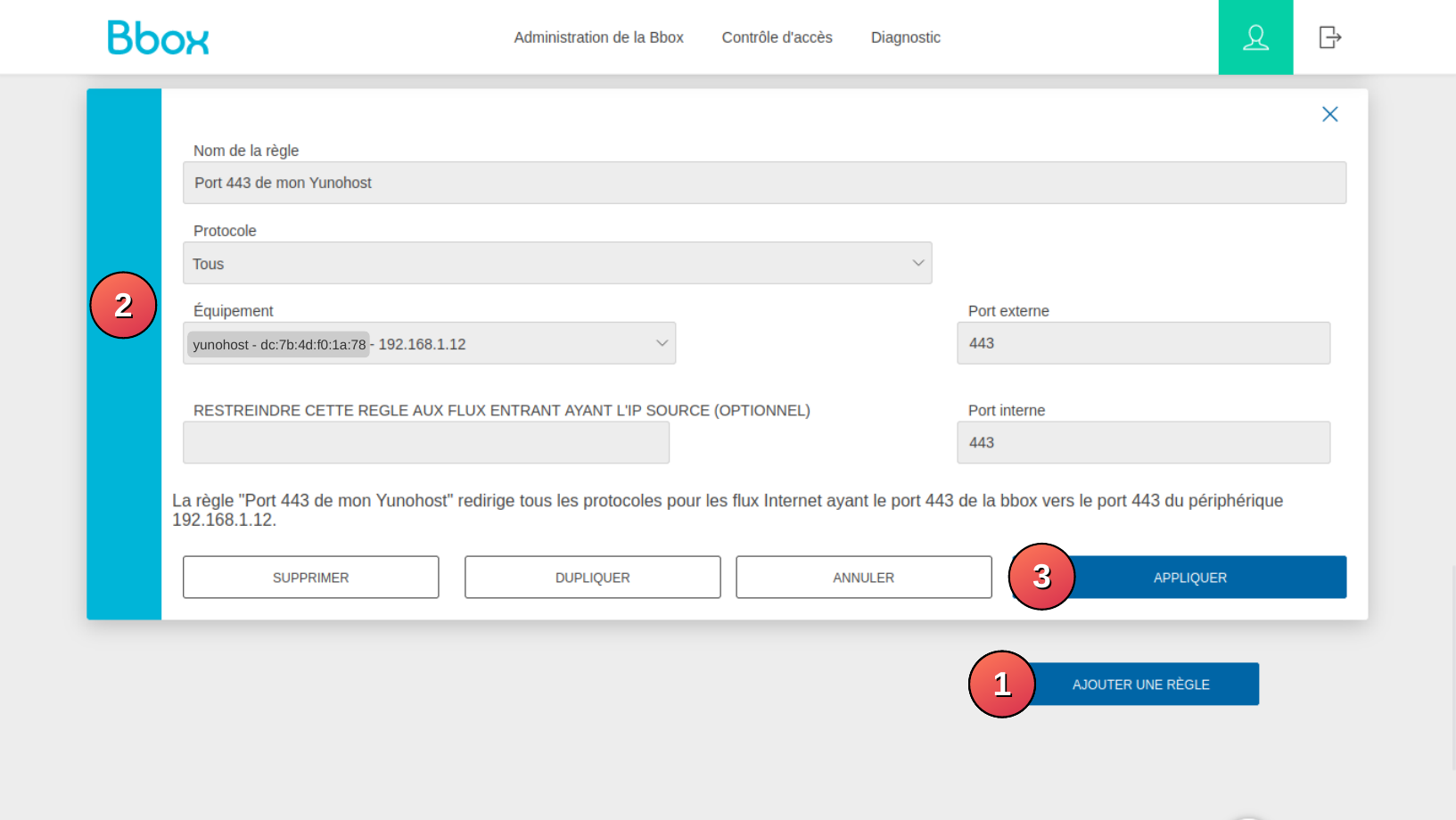1456x820 pixels.
Task: Click the logout icon in header
Action: point(1329,37)
